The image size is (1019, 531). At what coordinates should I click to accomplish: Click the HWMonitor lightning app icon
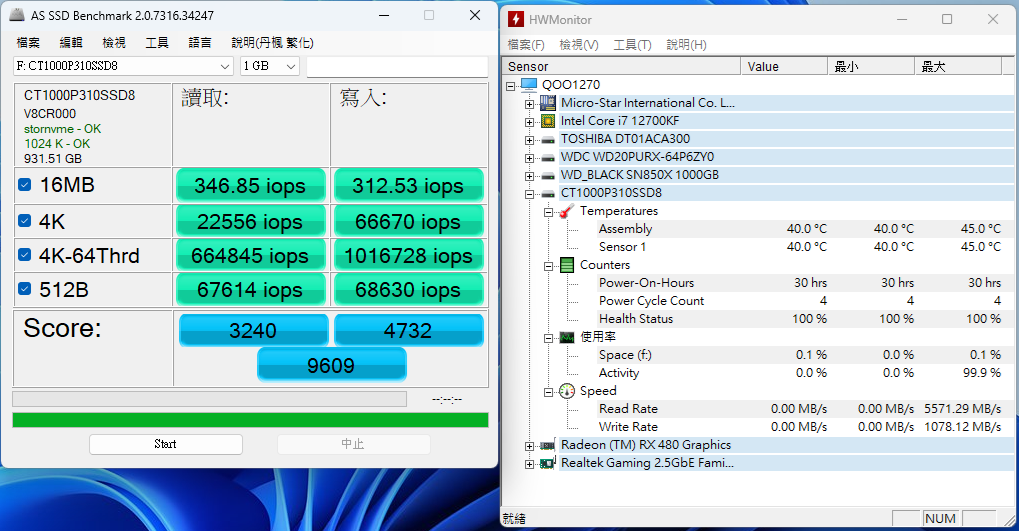[x=516, y=19]
